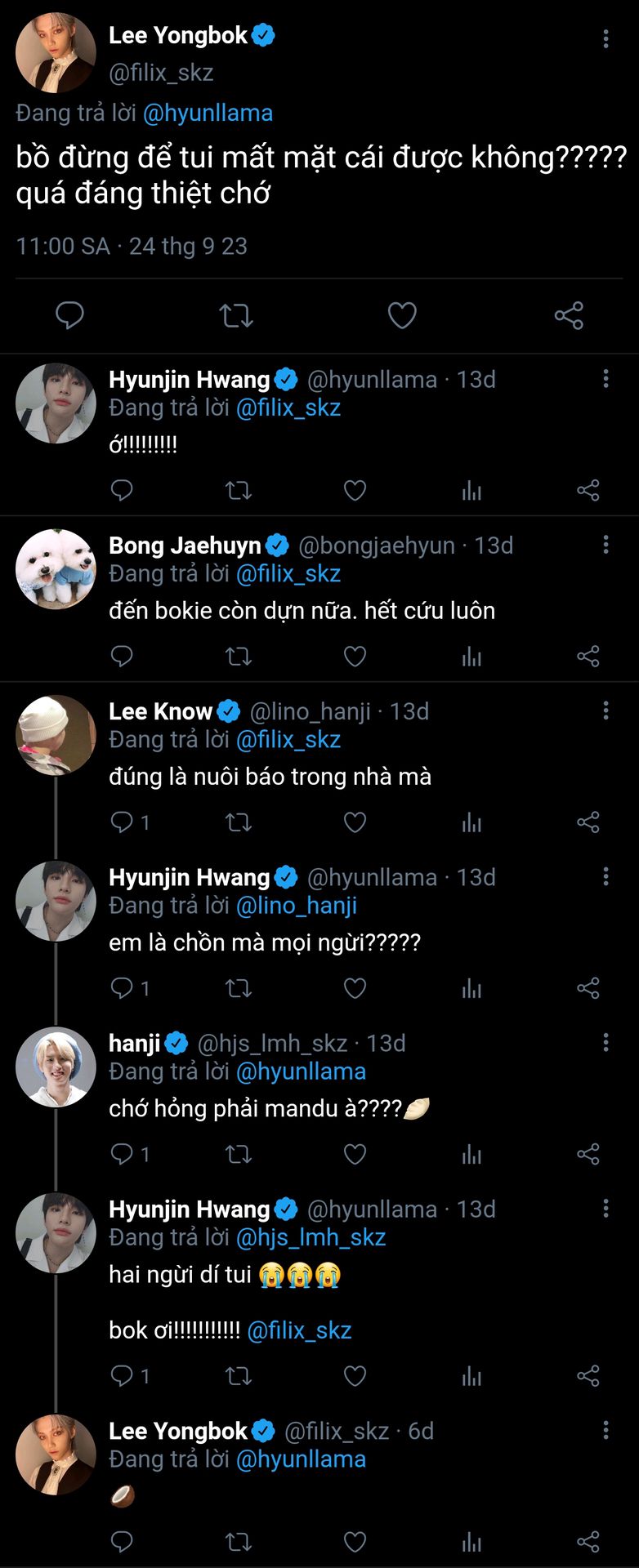Viewport: 639px width, 1568px height.
Task: Open more options for the main tweet
Action: pos(605,38)
